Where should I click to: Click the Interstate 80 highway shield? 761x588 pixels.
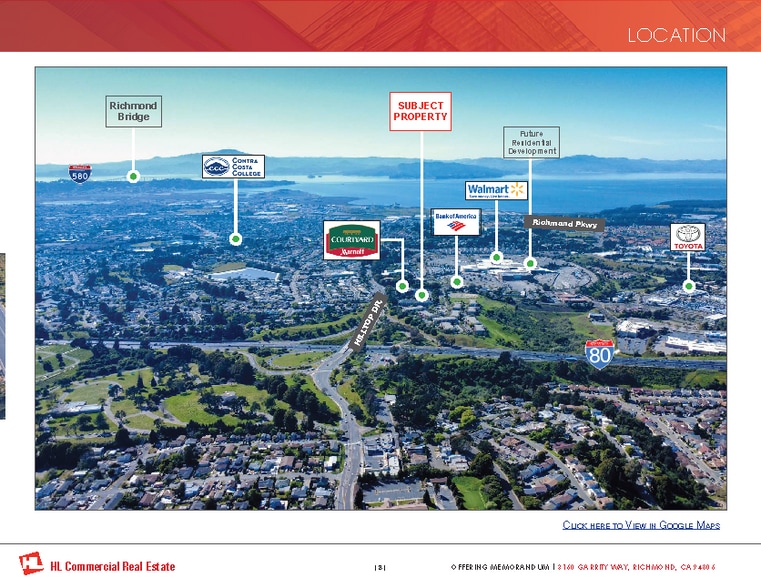(x=599, y=354)
